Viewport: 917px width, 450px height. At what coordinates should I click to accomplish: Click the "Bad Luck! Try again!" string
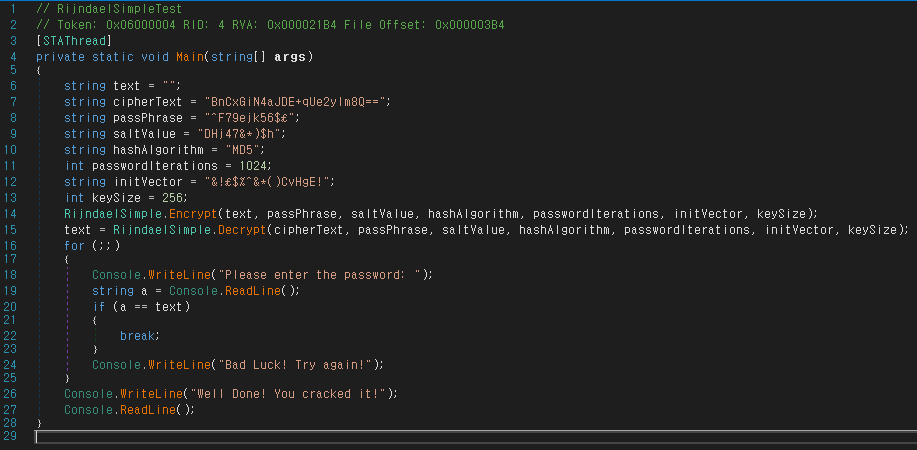[295, 365]
